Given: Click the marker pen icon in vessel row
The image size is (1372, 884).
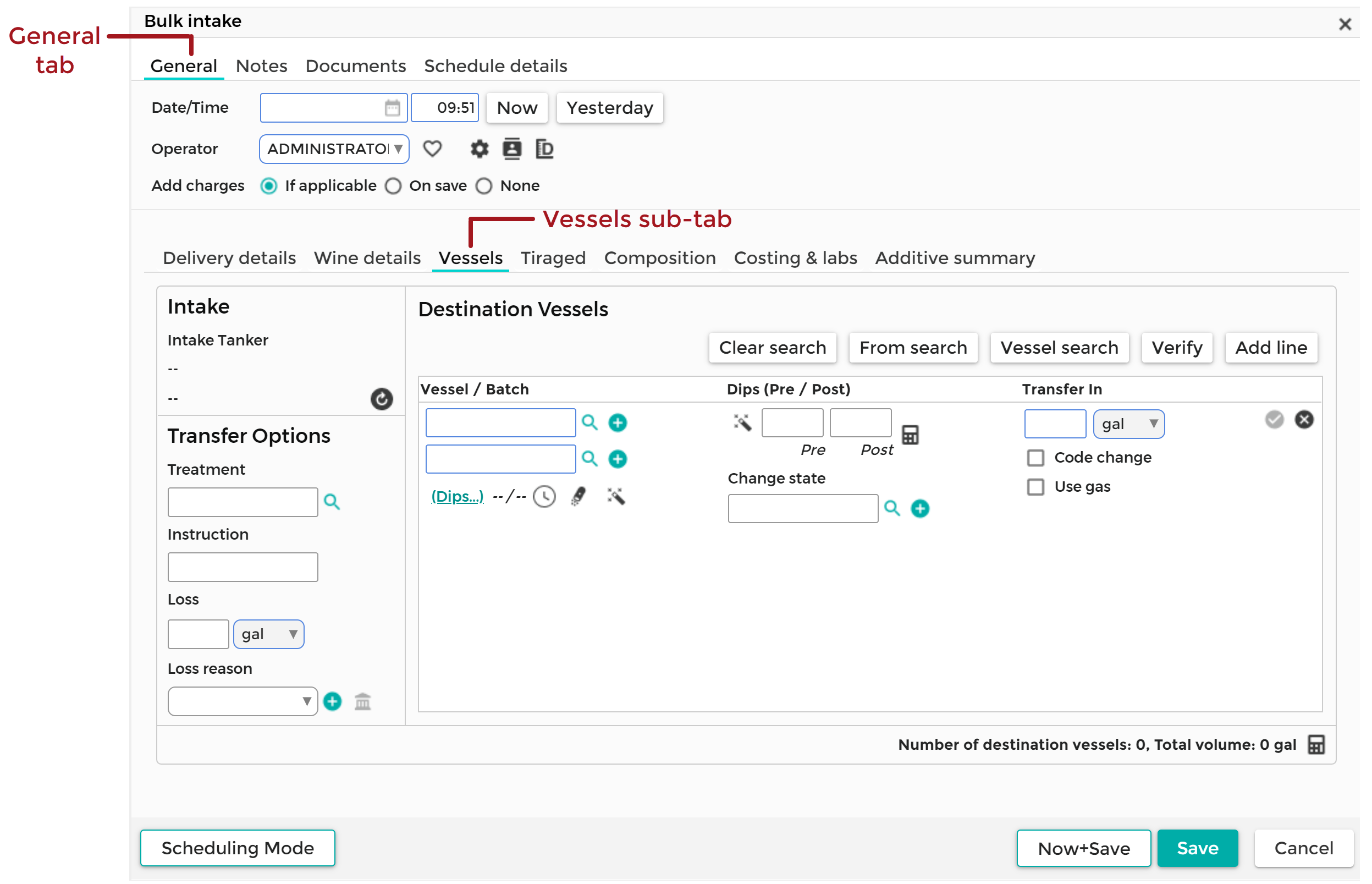Looking at the screenshot, I should pos(578,496).
